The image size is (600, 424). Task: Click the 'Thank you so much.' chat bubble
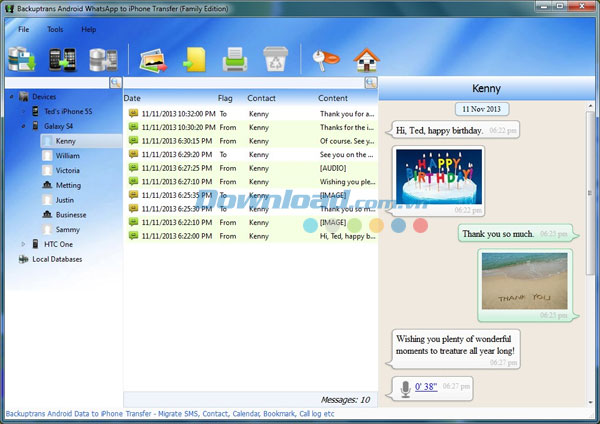(518, 233)
